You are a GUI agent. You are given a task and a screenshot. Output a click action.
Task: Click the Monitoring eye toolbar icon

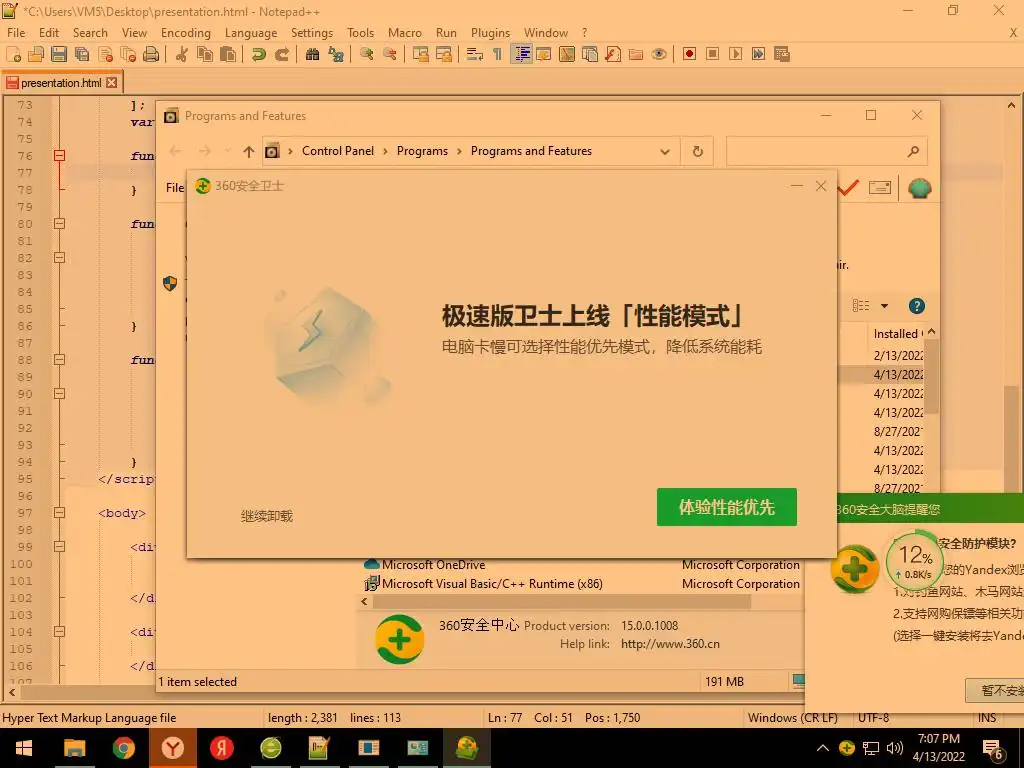659,54
